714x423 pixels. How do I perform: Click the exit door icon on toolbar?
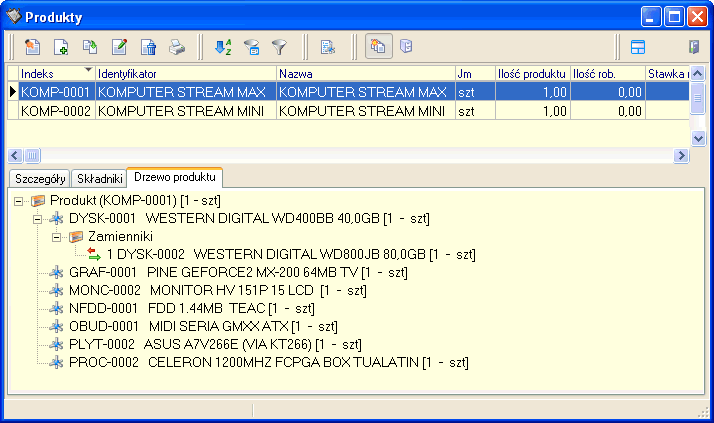[x=694, y=46]
